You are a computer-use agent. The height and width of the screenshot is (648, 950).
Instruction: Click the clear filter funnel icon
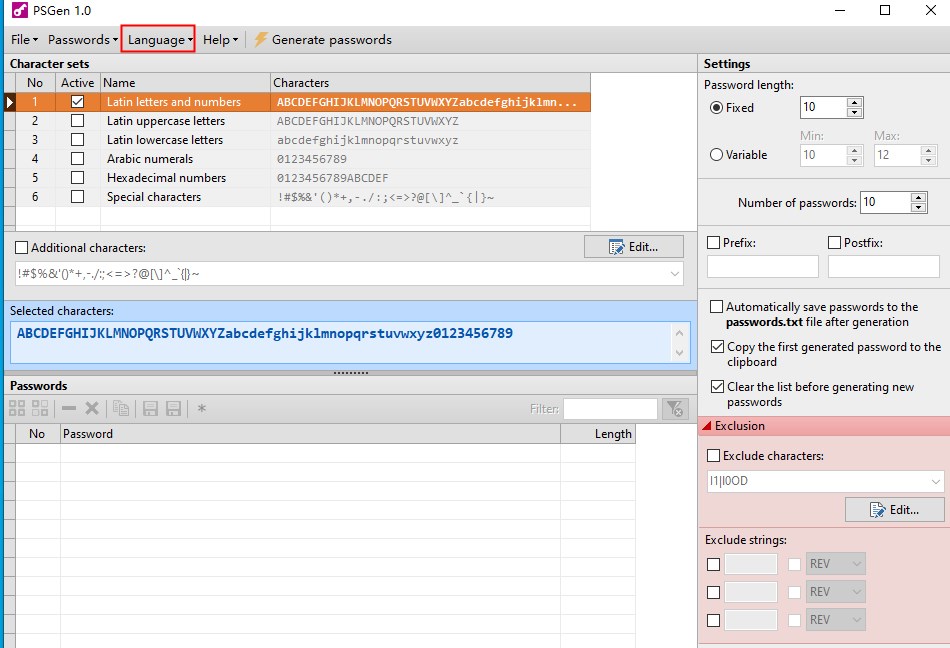click(675, 408)
